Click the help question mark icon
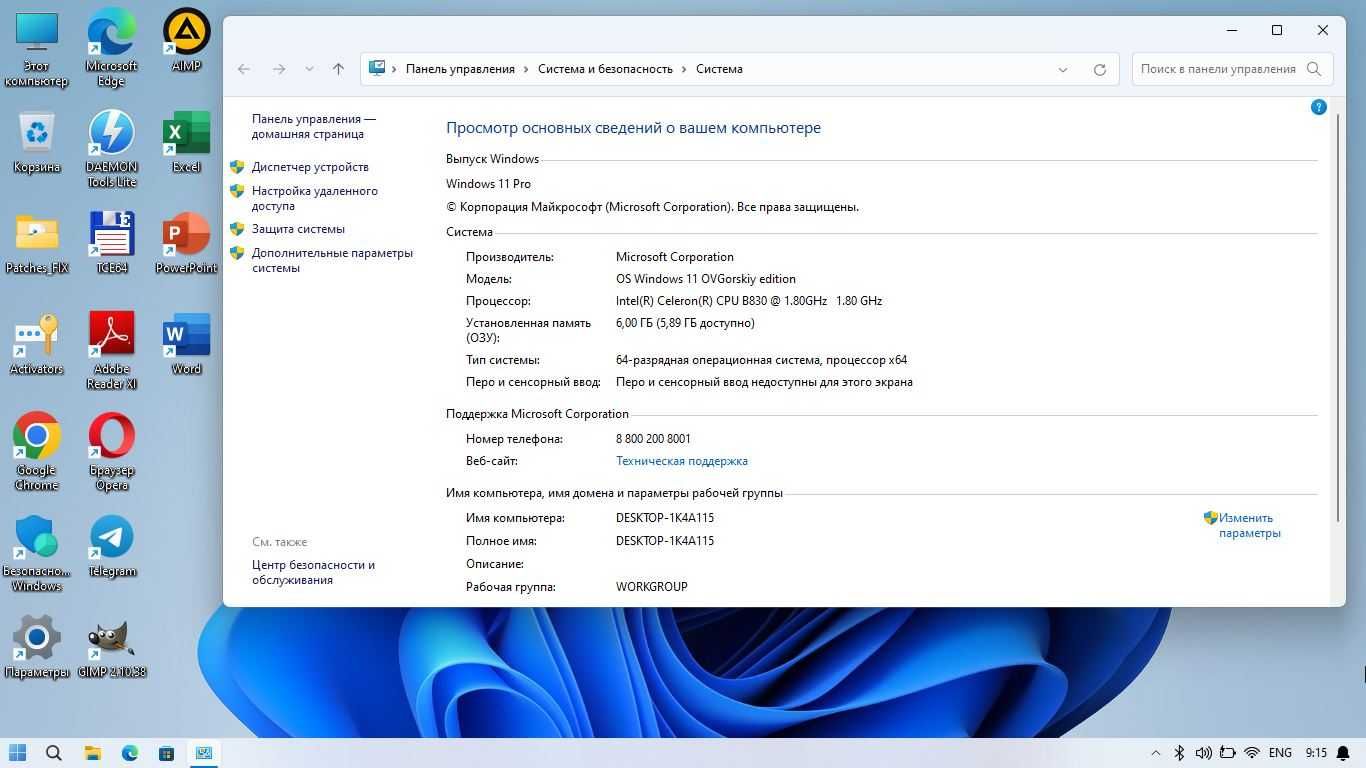The image size is (1366, 768). (x=1318, y=107)
